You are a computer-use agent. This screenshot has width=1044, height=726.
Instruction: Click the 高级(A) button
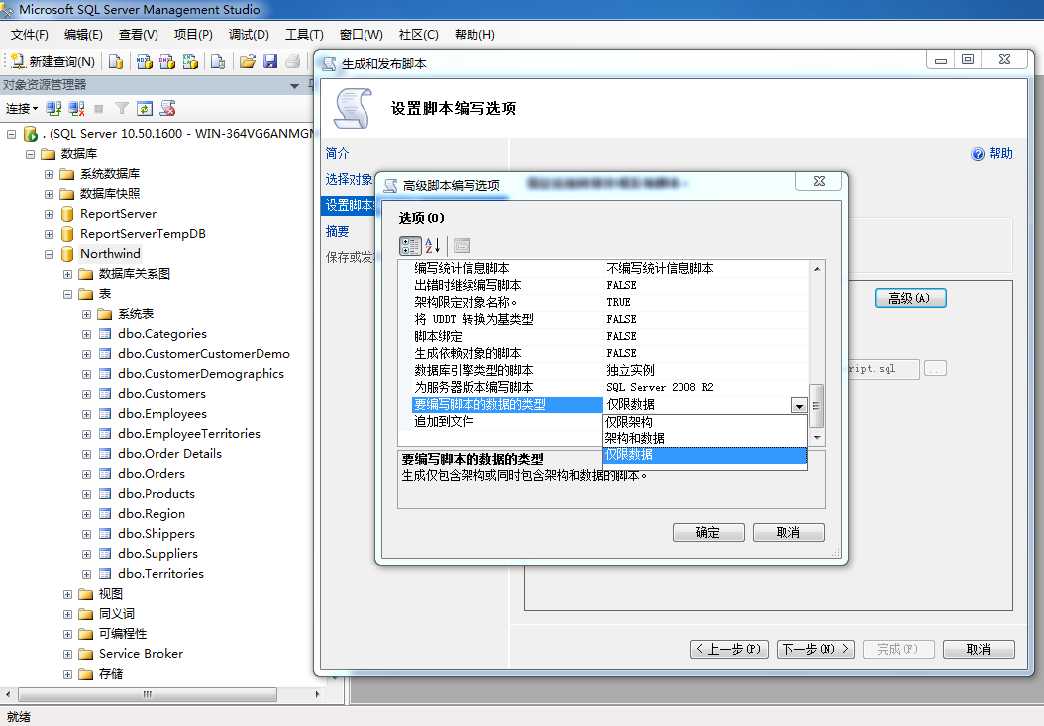(910, 298)
